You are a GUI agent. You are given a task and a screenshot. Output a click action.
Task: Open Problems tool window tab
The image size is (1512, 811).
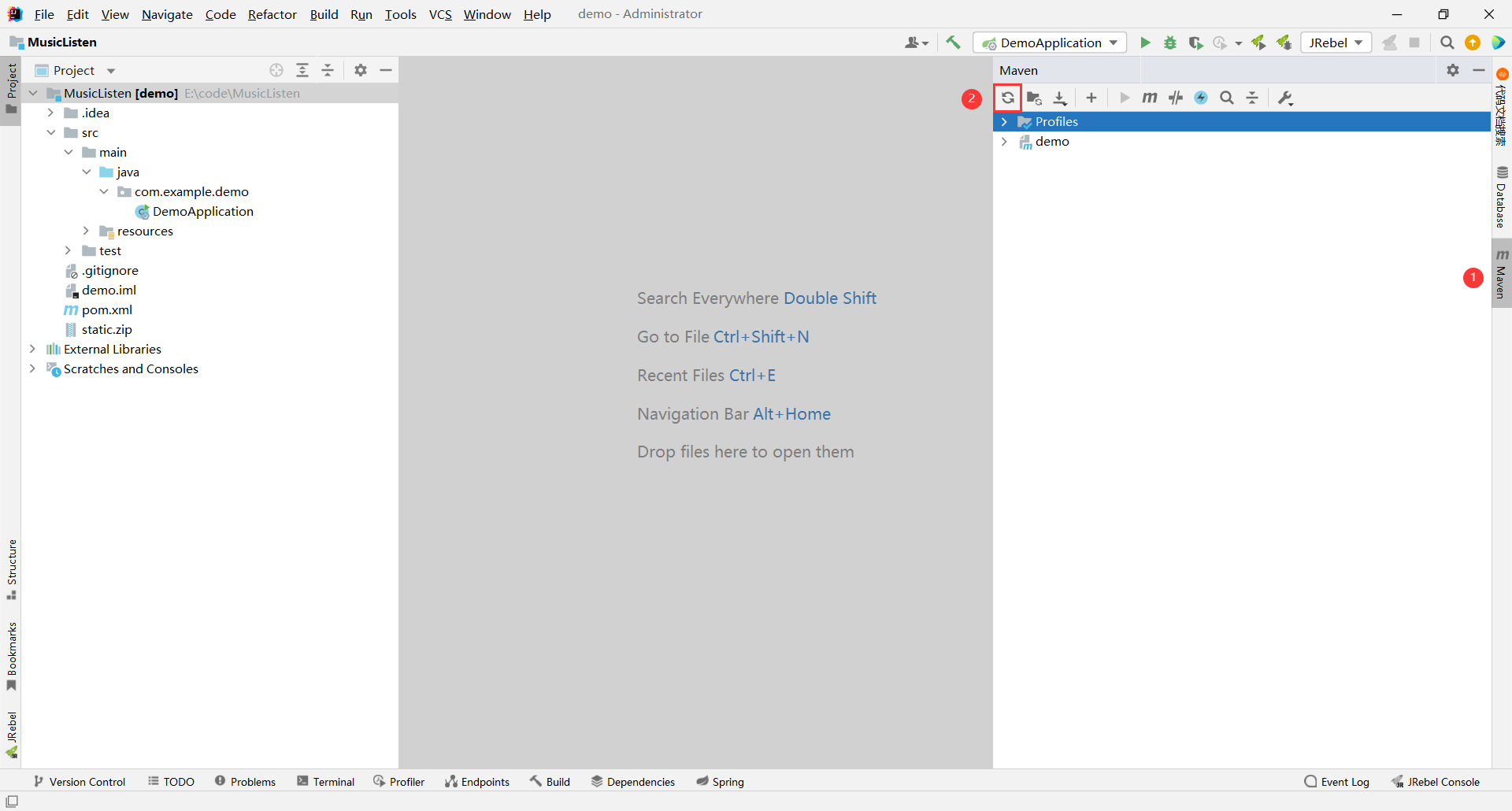(246, 781)
